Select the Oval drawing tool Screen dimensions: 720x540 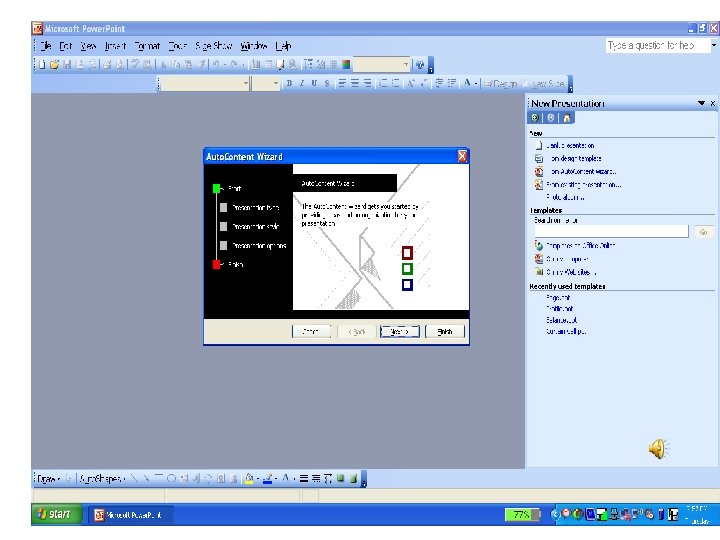coord(171,479)
